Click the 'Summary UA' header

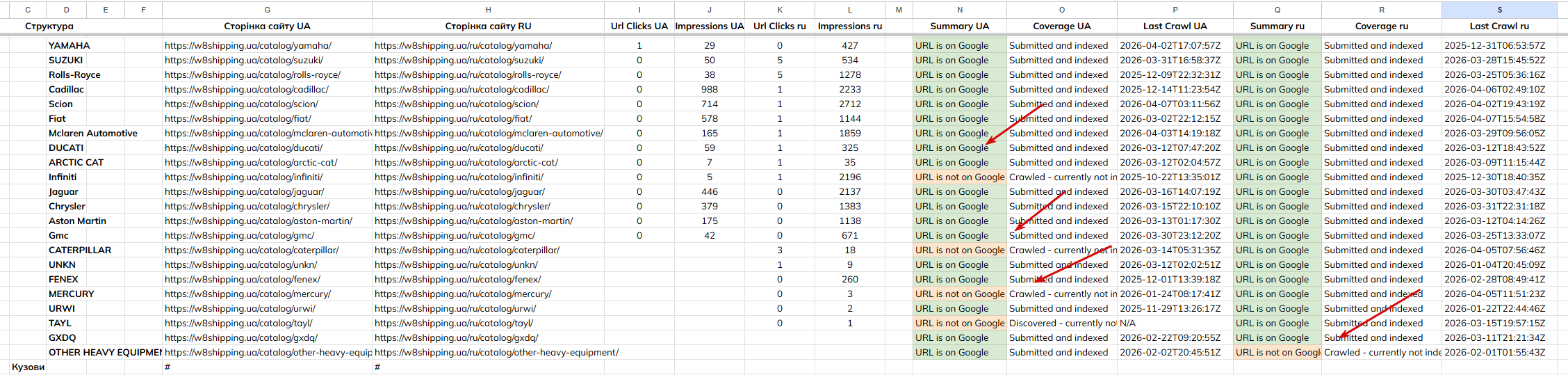(x=960, y=26)
